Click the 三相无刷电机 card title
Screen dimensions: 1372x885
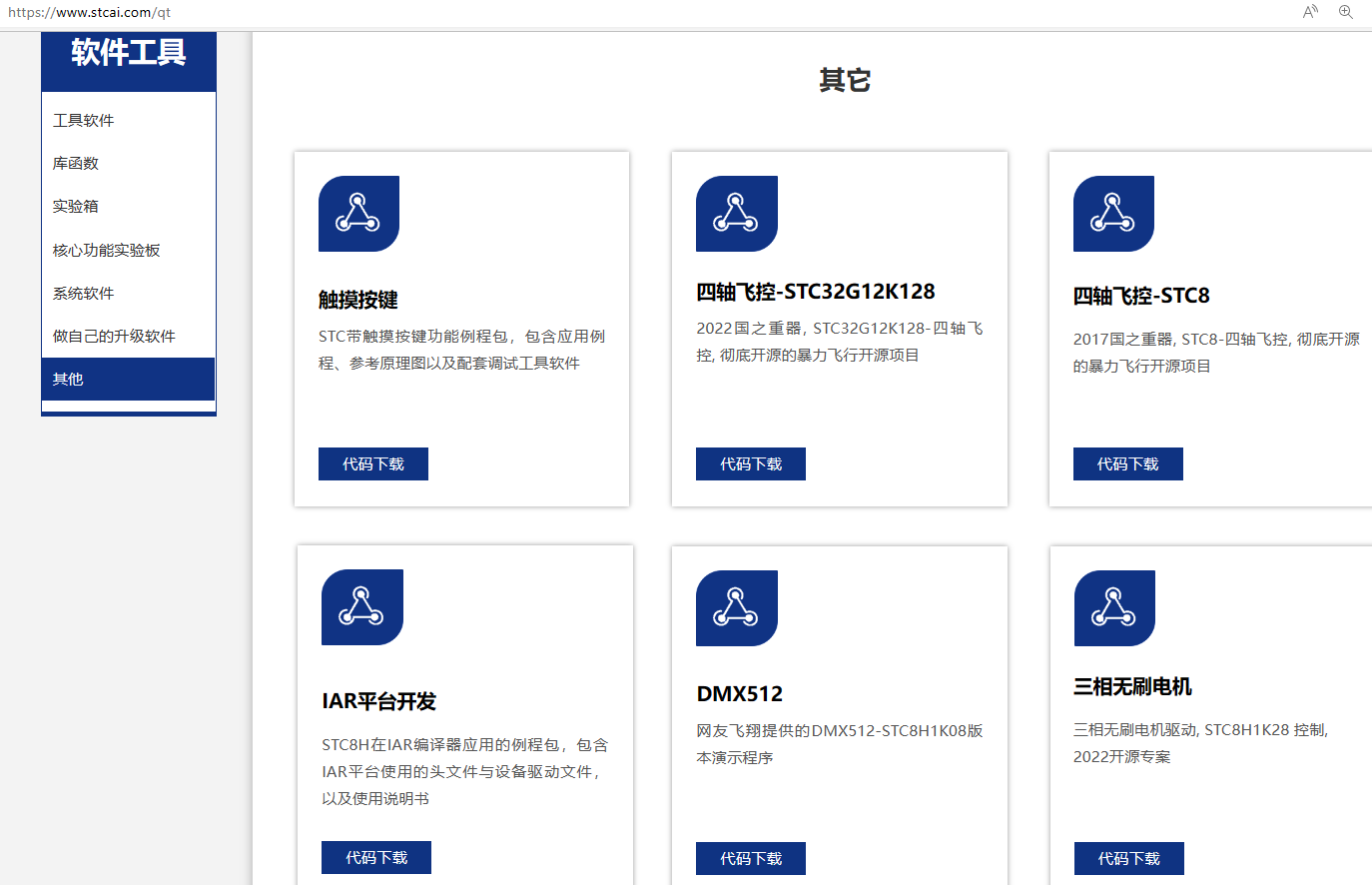1132,686
